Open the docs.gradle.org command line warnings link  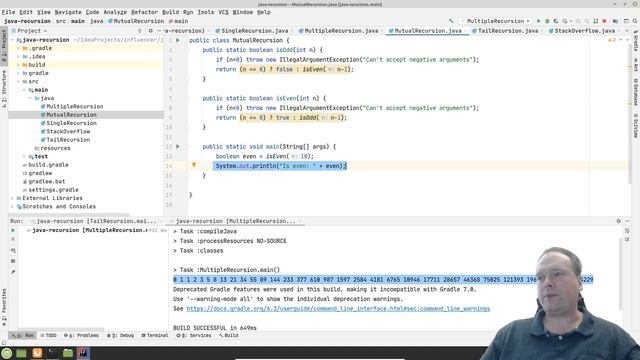point(338,309)
